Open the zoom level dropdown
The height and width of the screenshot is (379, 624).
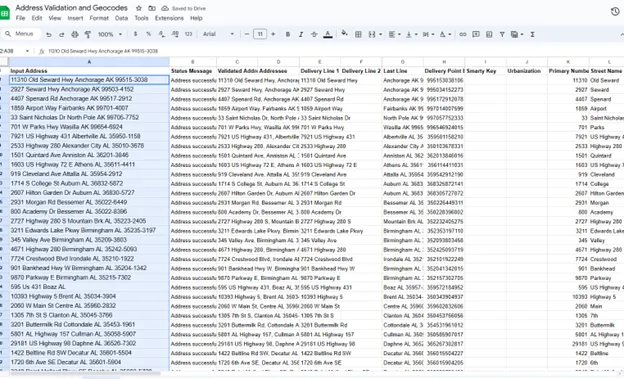pyautogui.click(x=110, y=35)
